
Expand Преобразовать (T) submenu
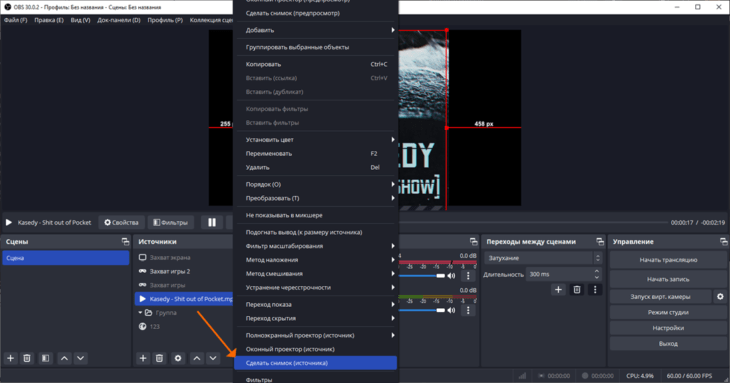[x=316, y=198]
